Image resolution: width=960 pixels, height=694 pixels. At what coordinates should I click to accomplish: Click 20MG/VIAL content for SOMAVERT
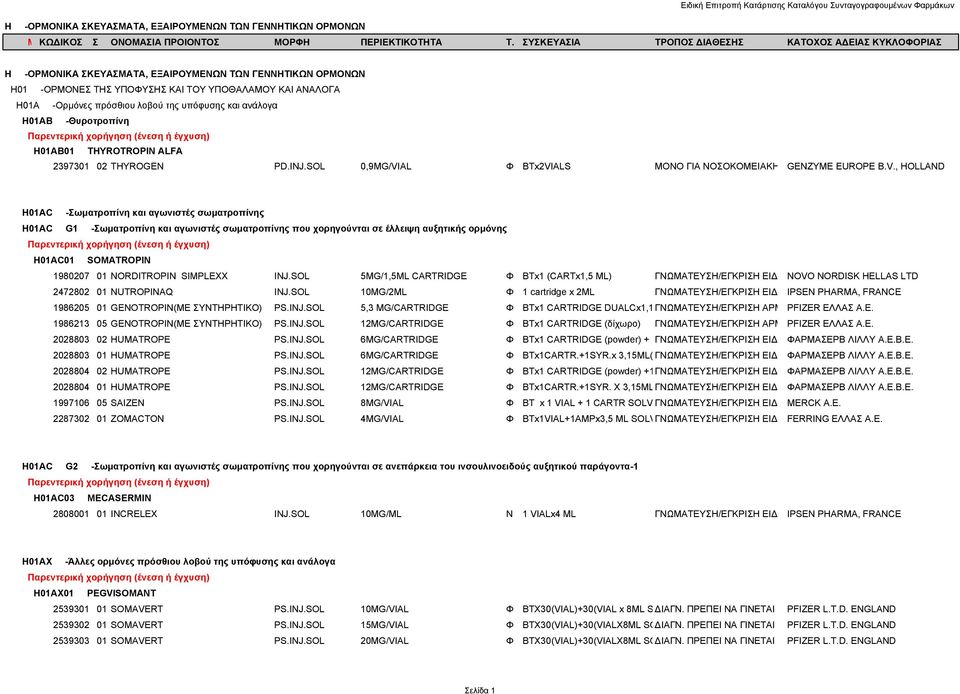click(384, 641)
